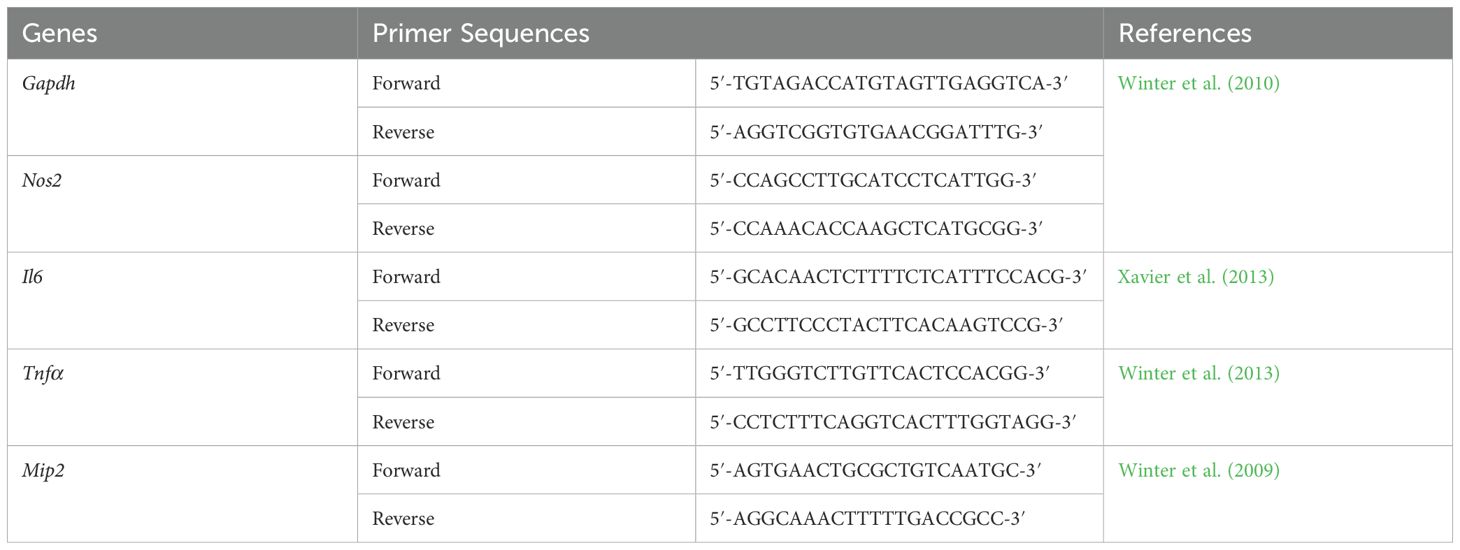Open the Winter et al. (2009) reference
1460x550 pixels.
coord(1199,471)
